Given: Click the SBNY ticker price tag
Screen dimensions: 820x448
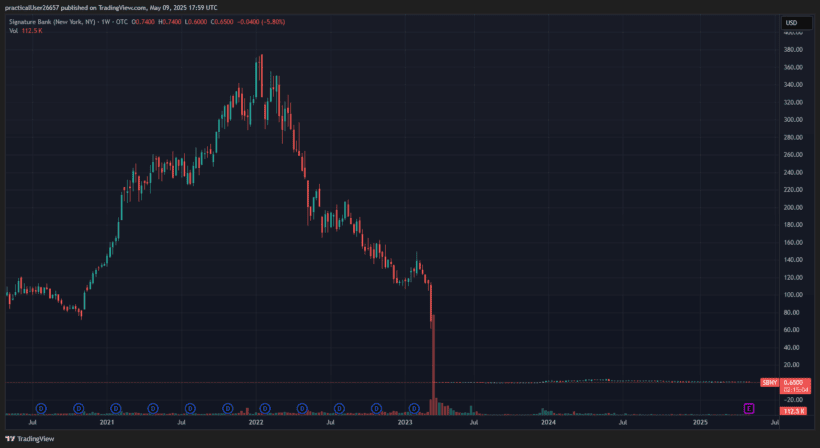Looking at the screenshot, I should tap(769, 382).
